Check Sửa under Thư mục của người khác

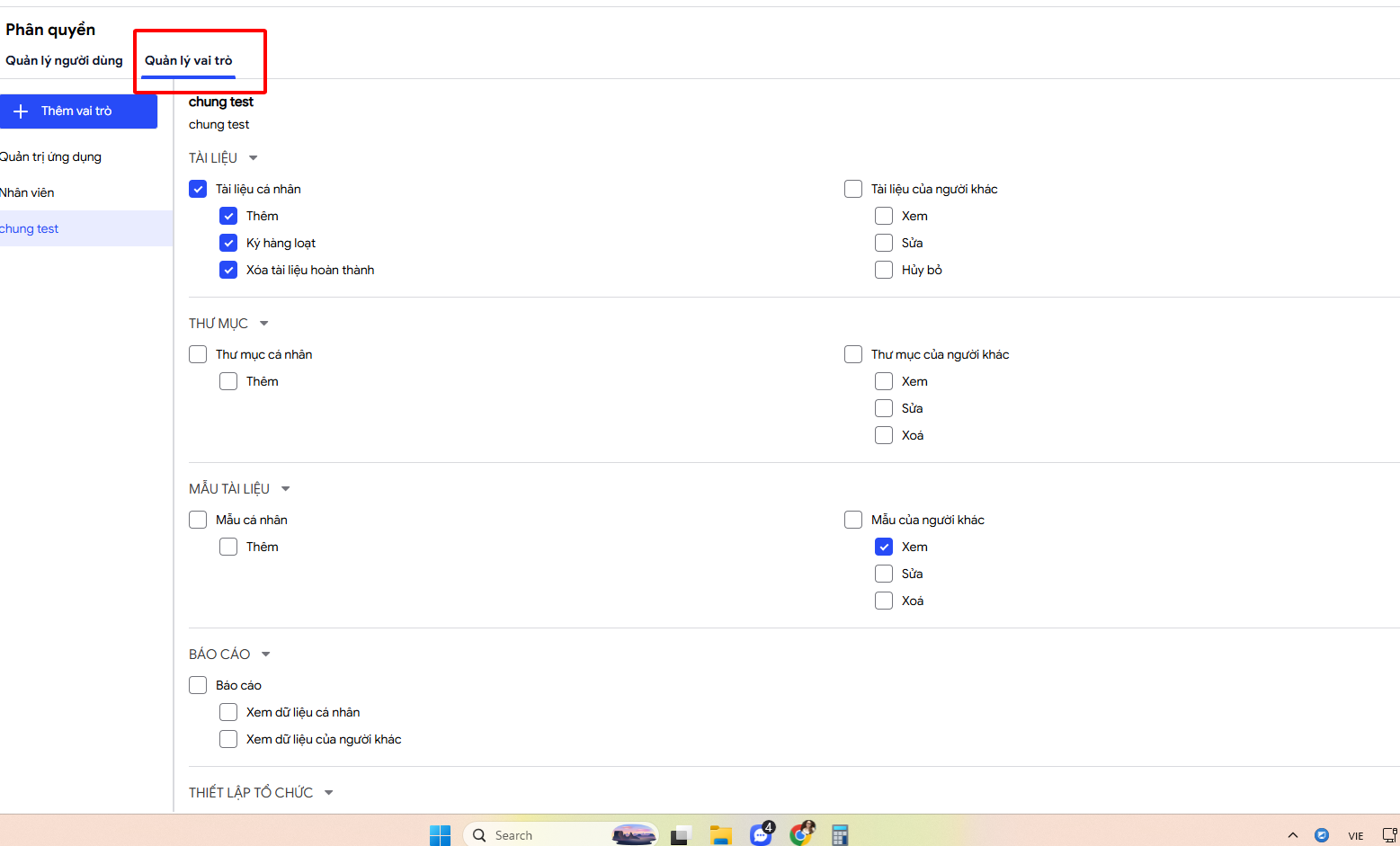[884, 408]
